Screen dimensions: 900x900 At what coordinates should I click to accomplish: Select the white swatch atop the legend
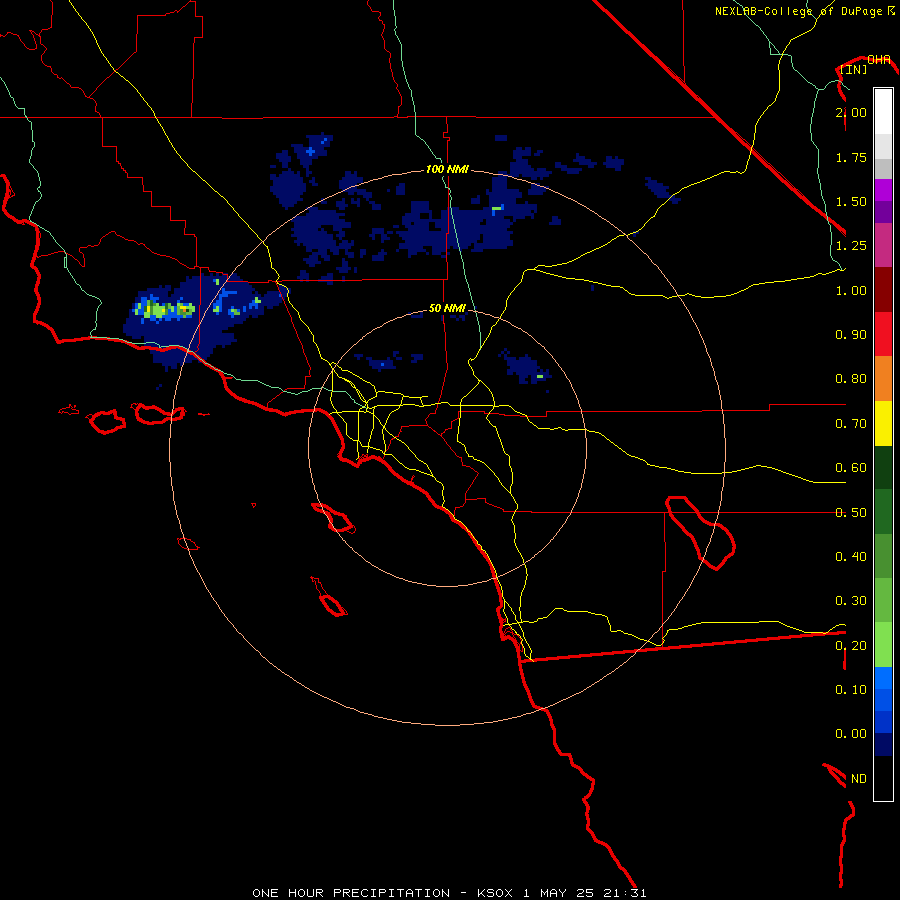(883, 111)
